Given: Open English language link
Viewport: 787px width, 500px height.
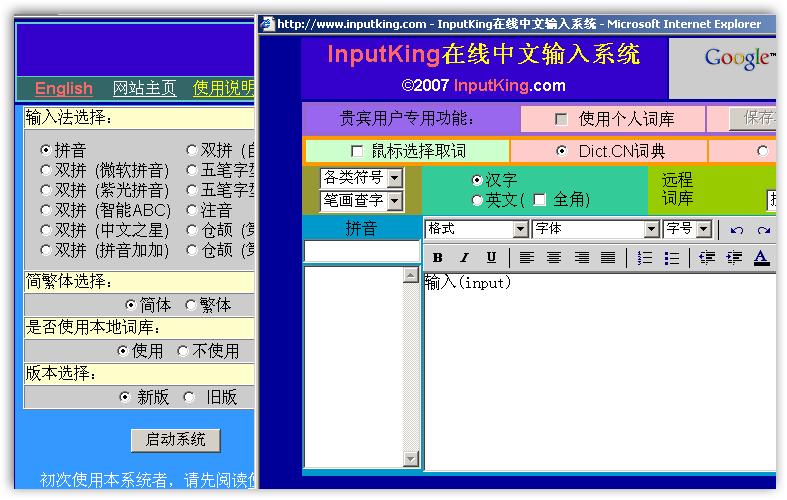Looking at the screenshot, I should [x=64, y=88].
